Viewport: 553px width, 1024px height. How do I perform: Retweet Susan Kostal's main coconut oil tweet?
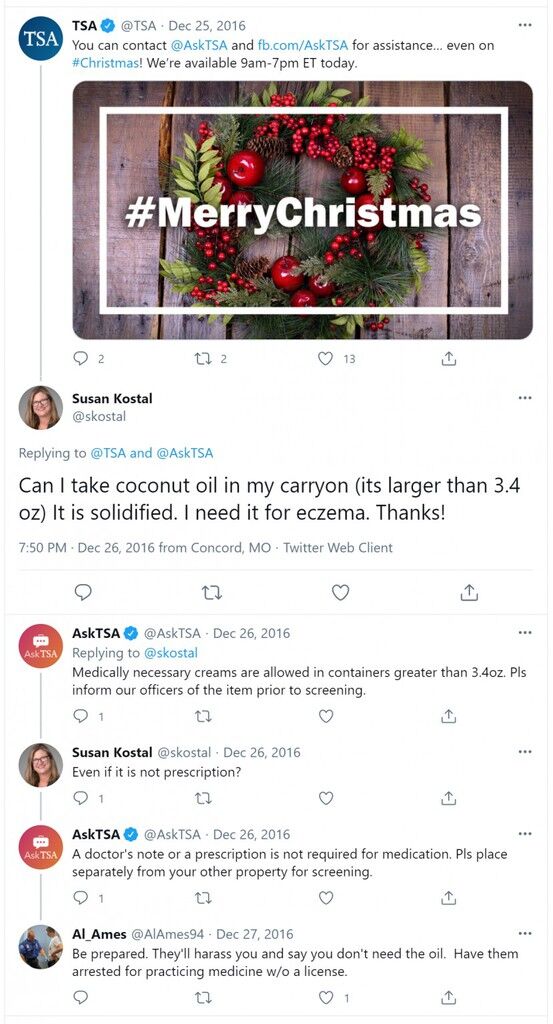[x=212, y=592]
